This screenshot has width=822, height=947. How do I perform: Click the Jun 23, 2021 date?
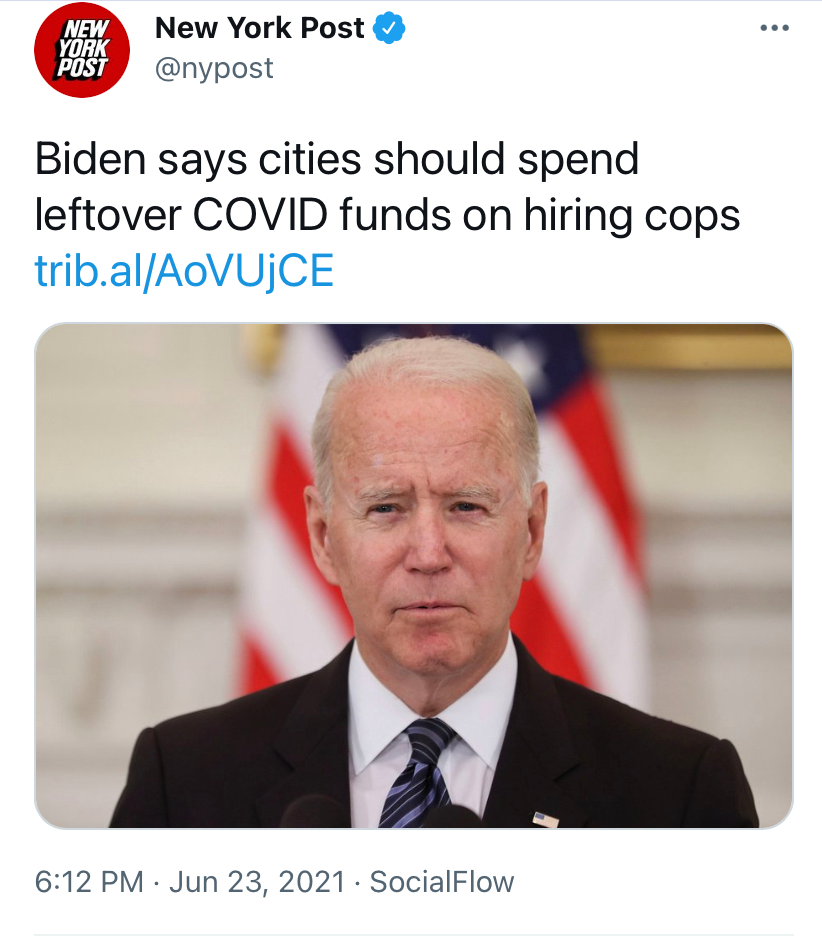(x=257, y=882)
